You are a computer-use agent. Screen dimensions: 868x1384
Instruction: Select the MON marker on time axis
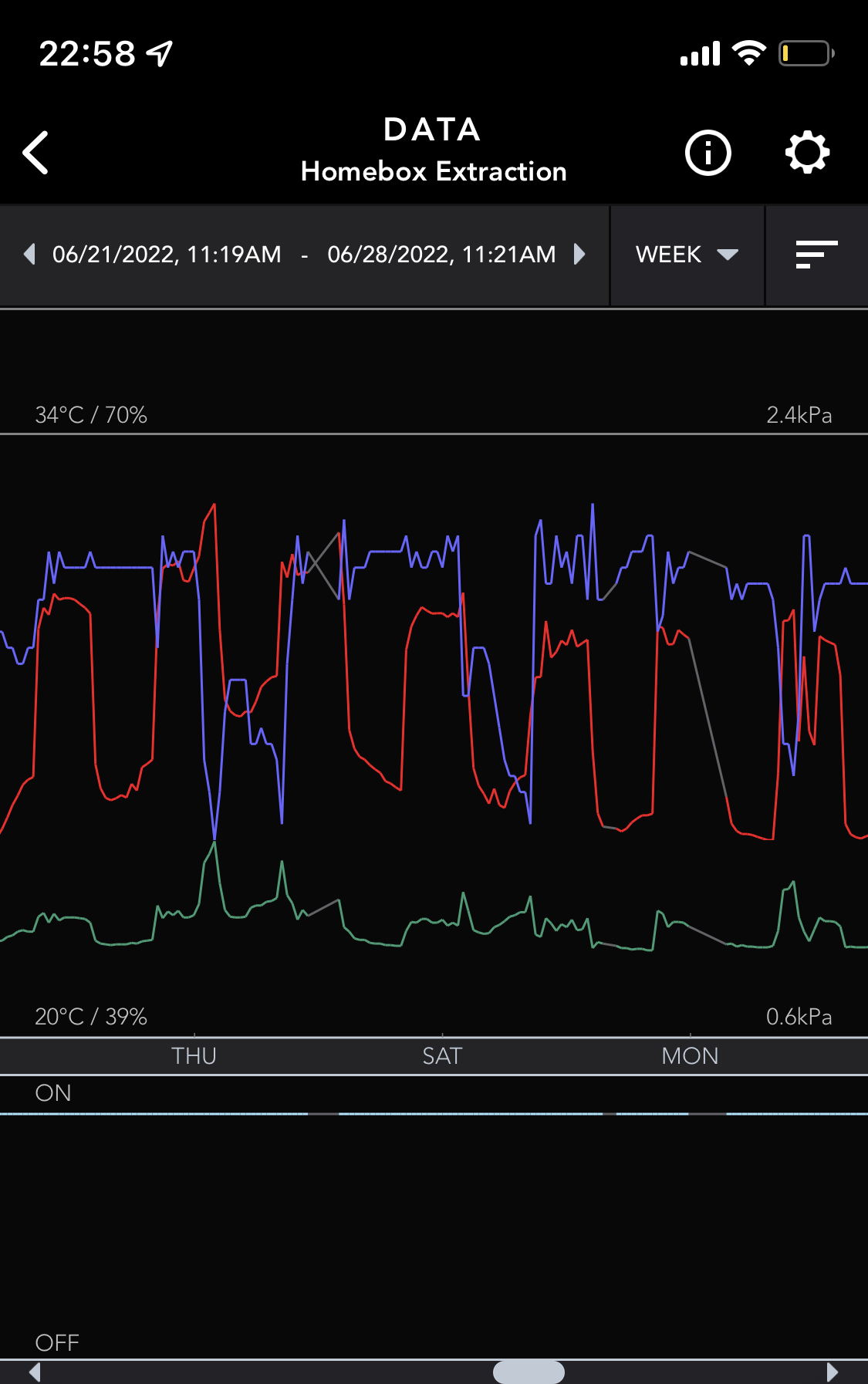tap(690, 1056)
